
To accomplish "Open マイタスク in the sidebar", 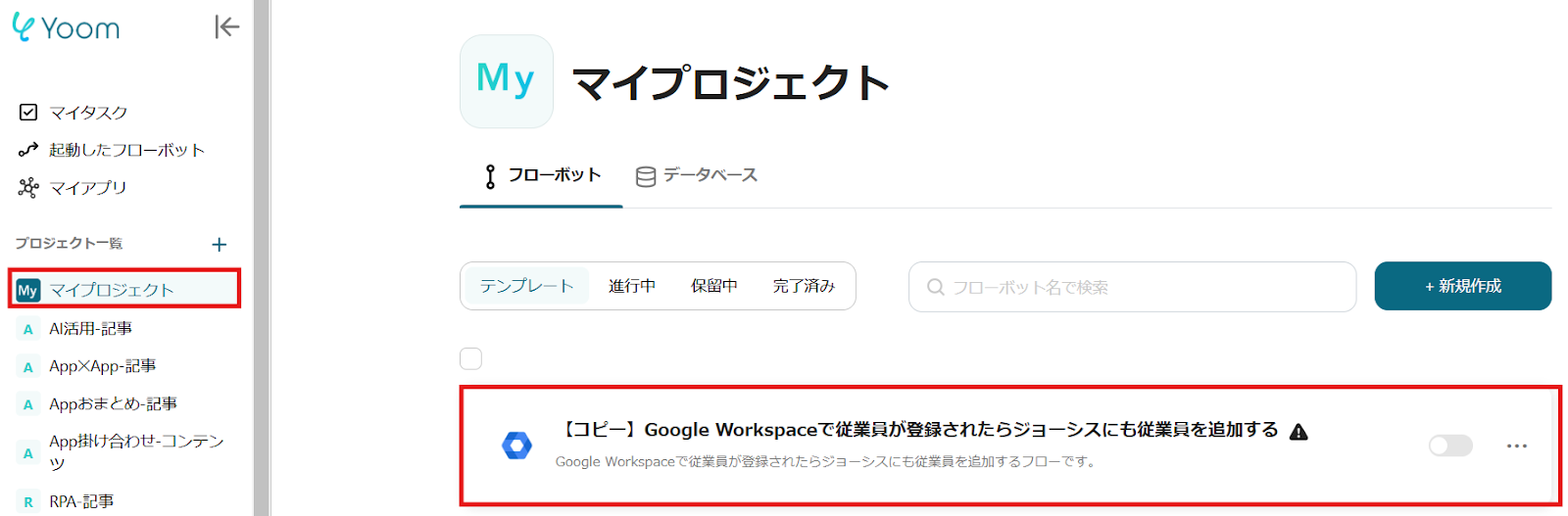I will pos(88,113).
